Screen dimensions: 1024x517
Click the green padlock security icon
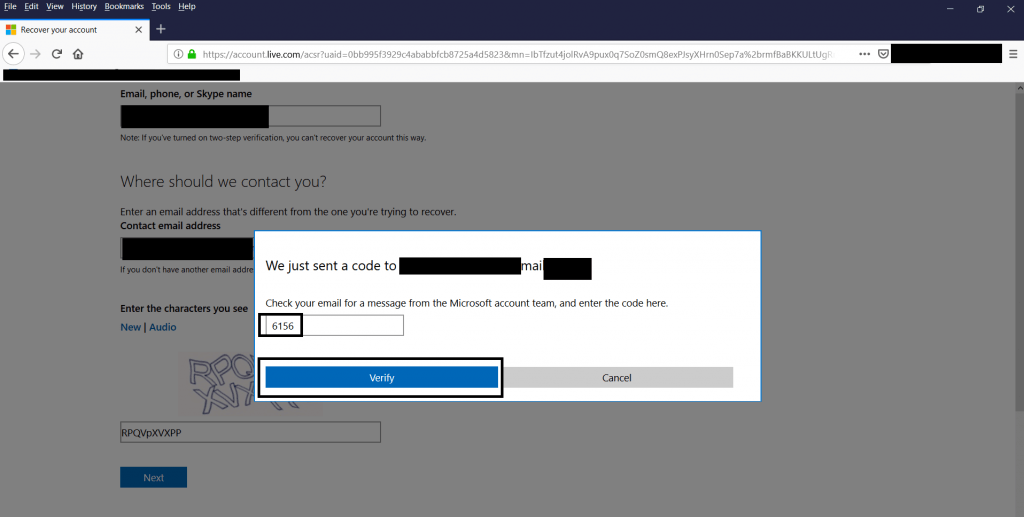tap(191, 54)
